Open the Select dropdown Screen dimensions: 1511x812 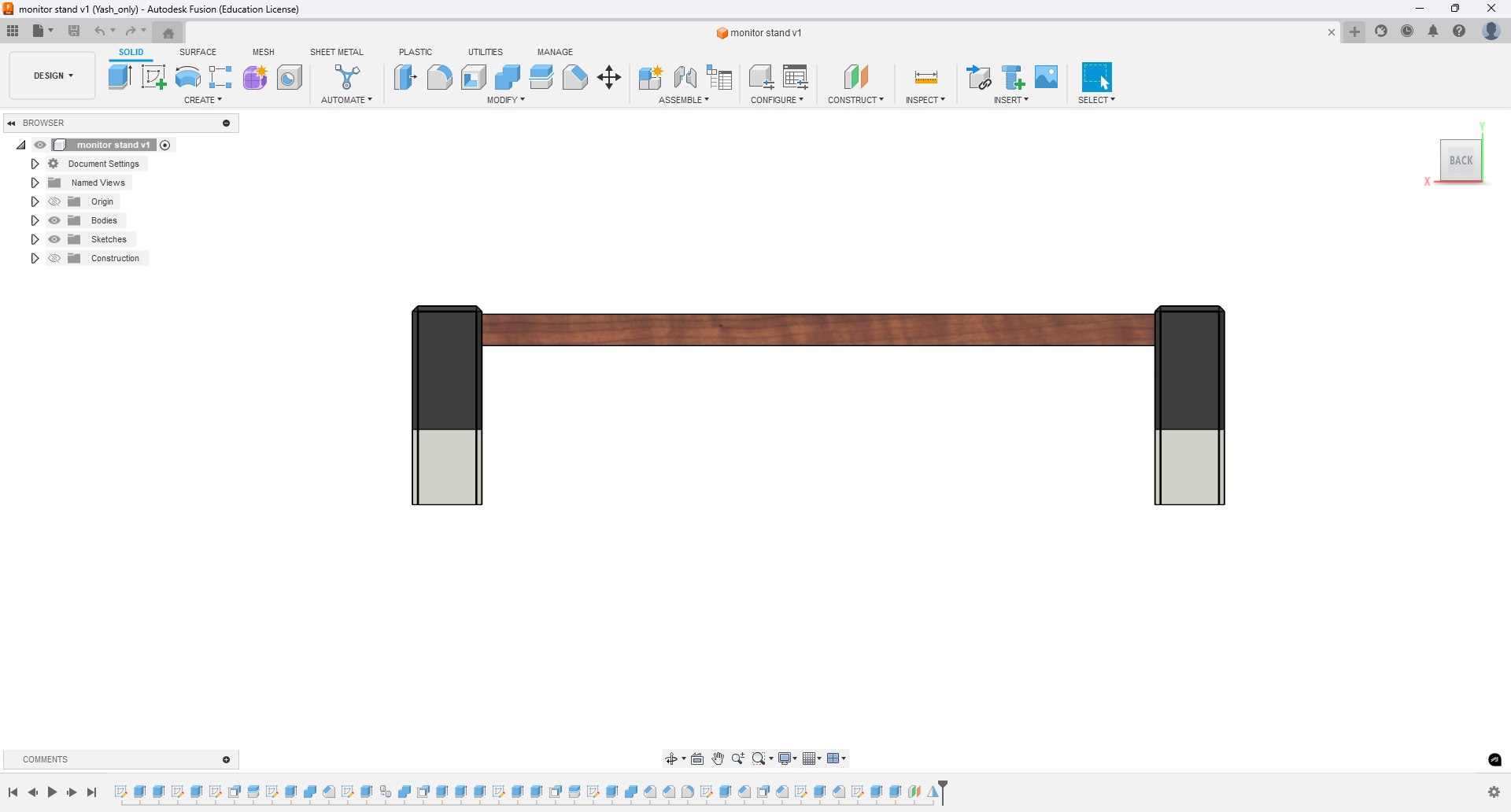point(1097,100)
